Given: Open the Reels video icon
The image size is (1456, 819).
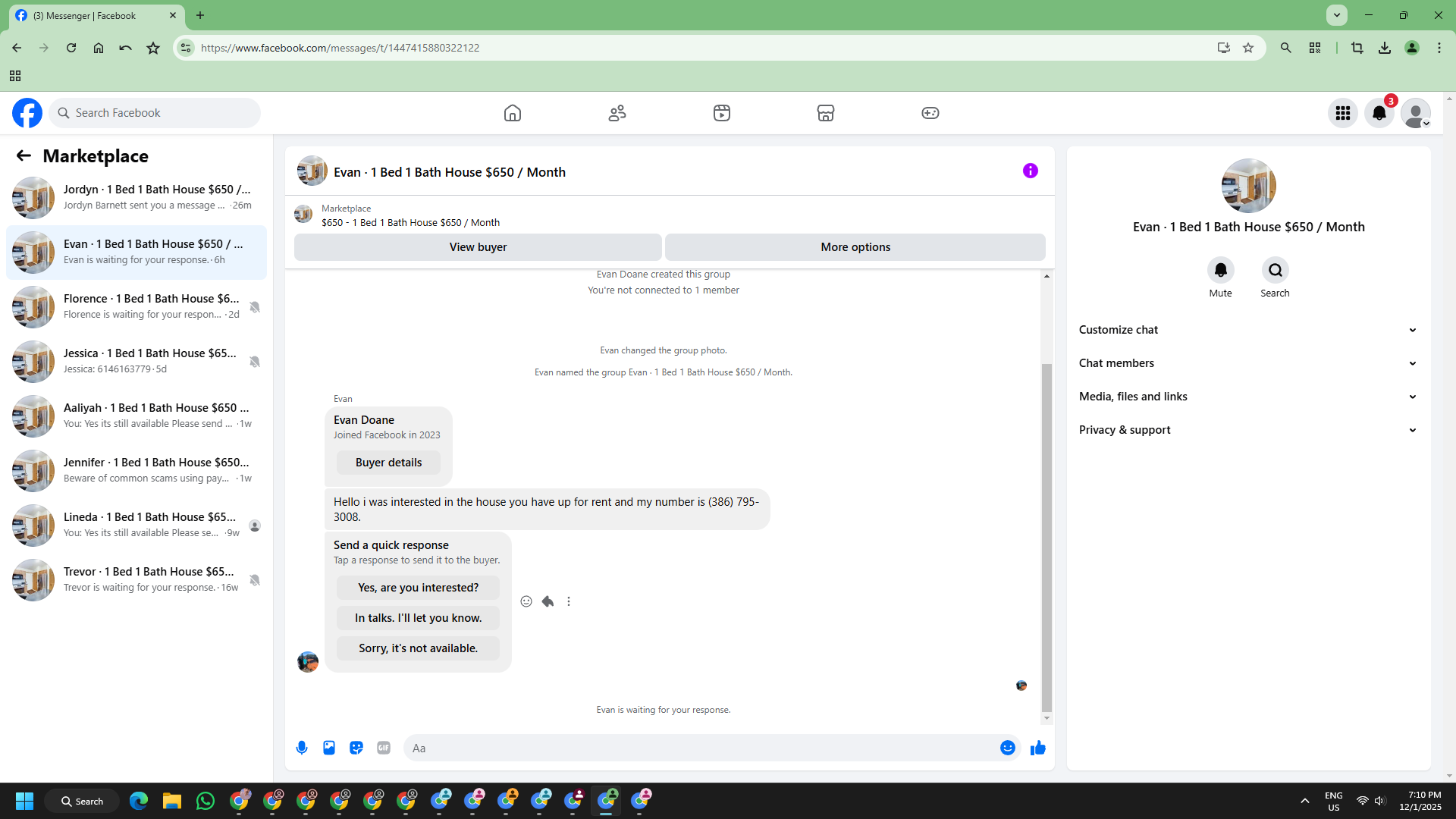Looking at the screenshot, I should [722, 113].
